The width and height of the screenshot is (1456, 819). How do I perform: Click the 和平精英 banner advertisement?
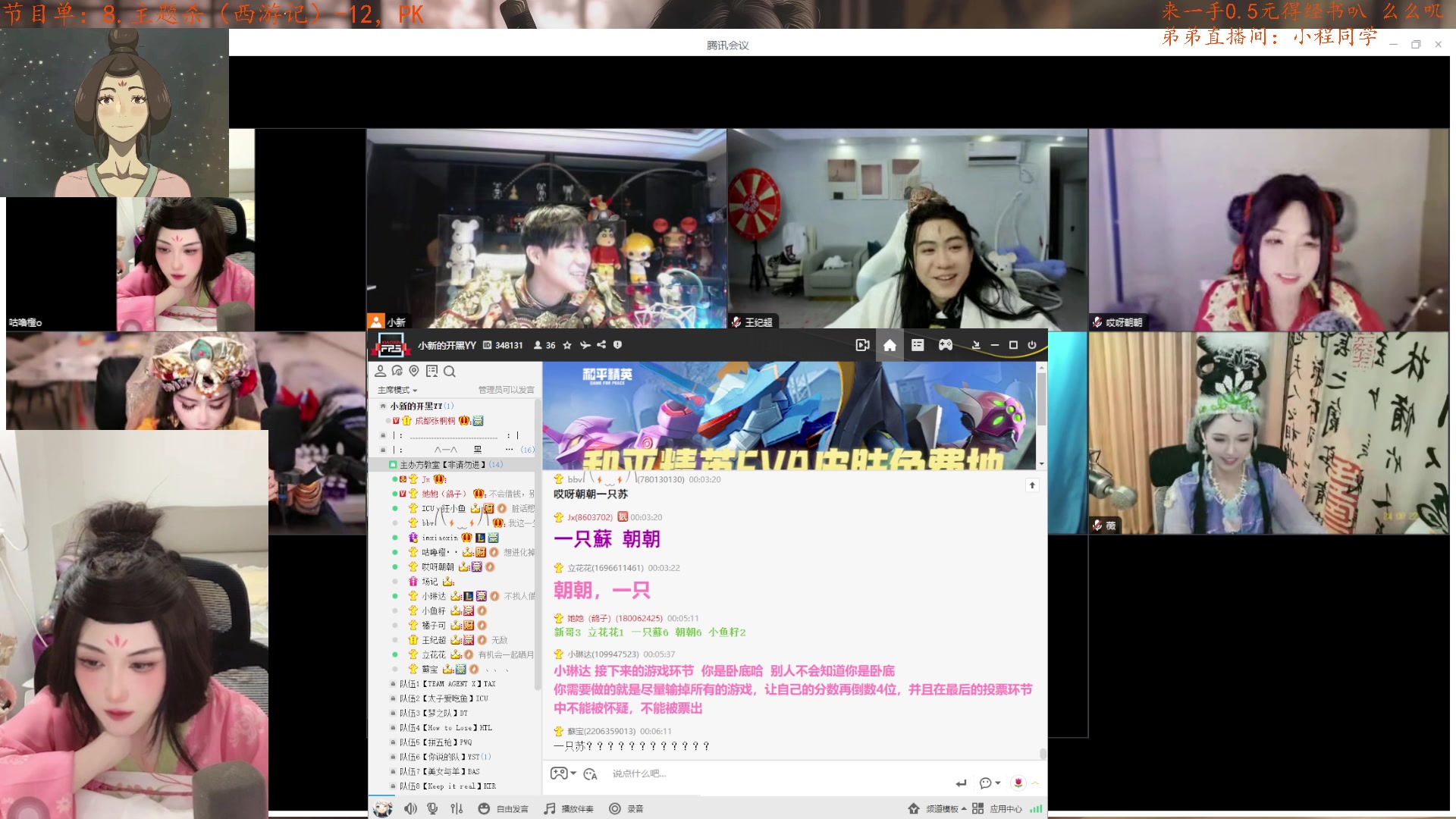click(789, 416)
